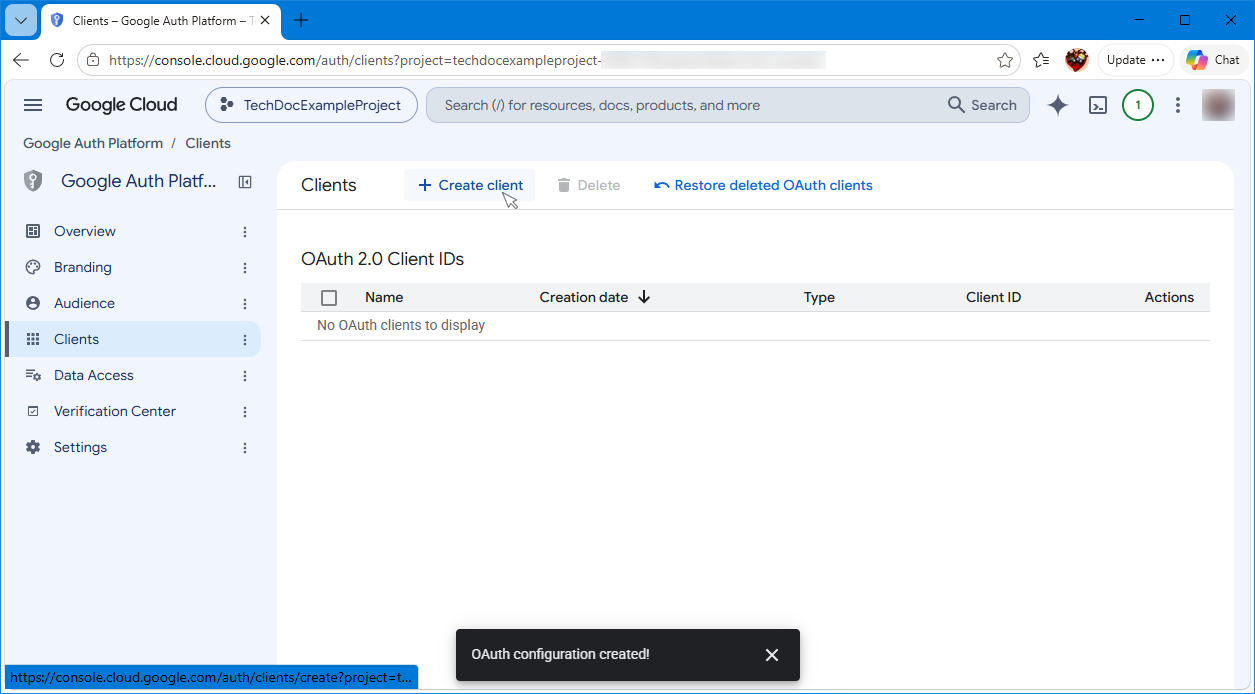Open the browser favorites list icon
Screen dimensions: 1255x694
(1041, 60)
